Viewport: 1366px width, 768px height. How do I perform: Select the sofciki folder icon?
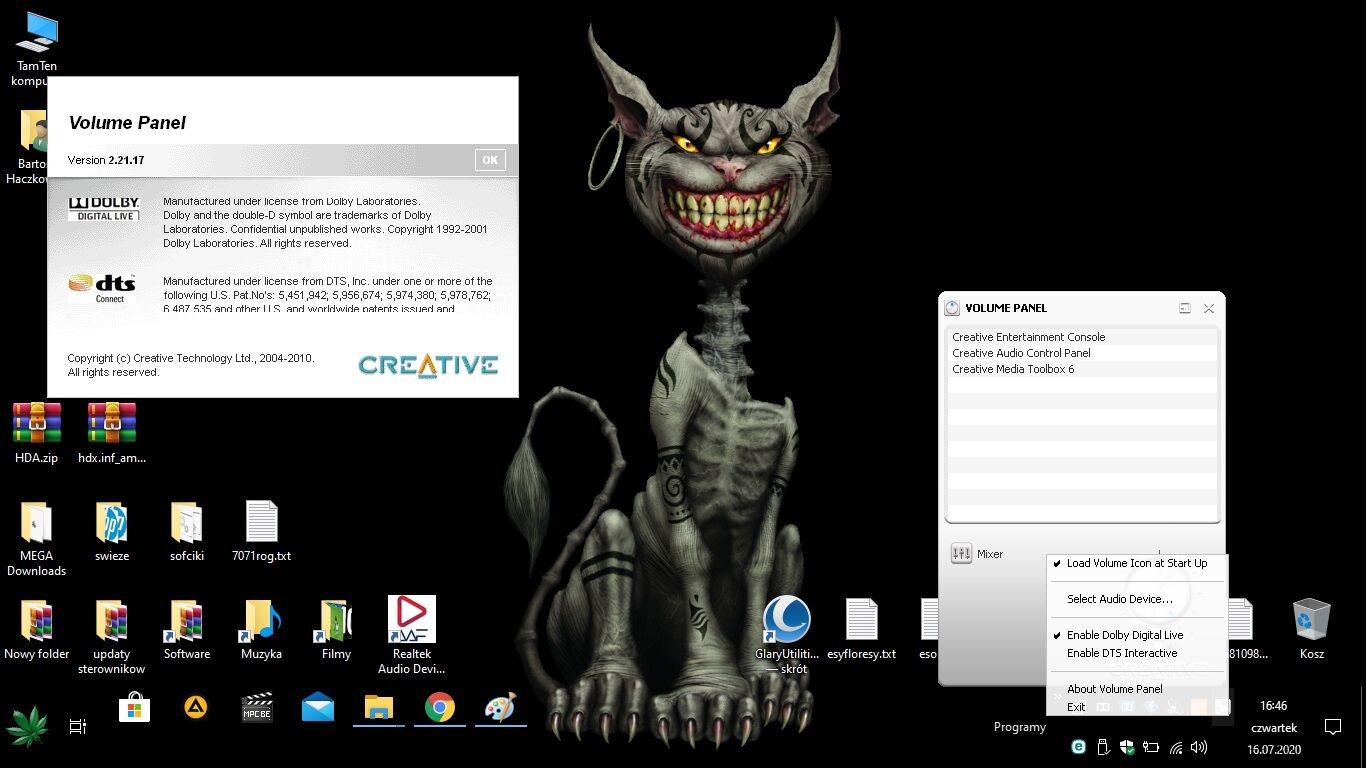pos(187,531)
